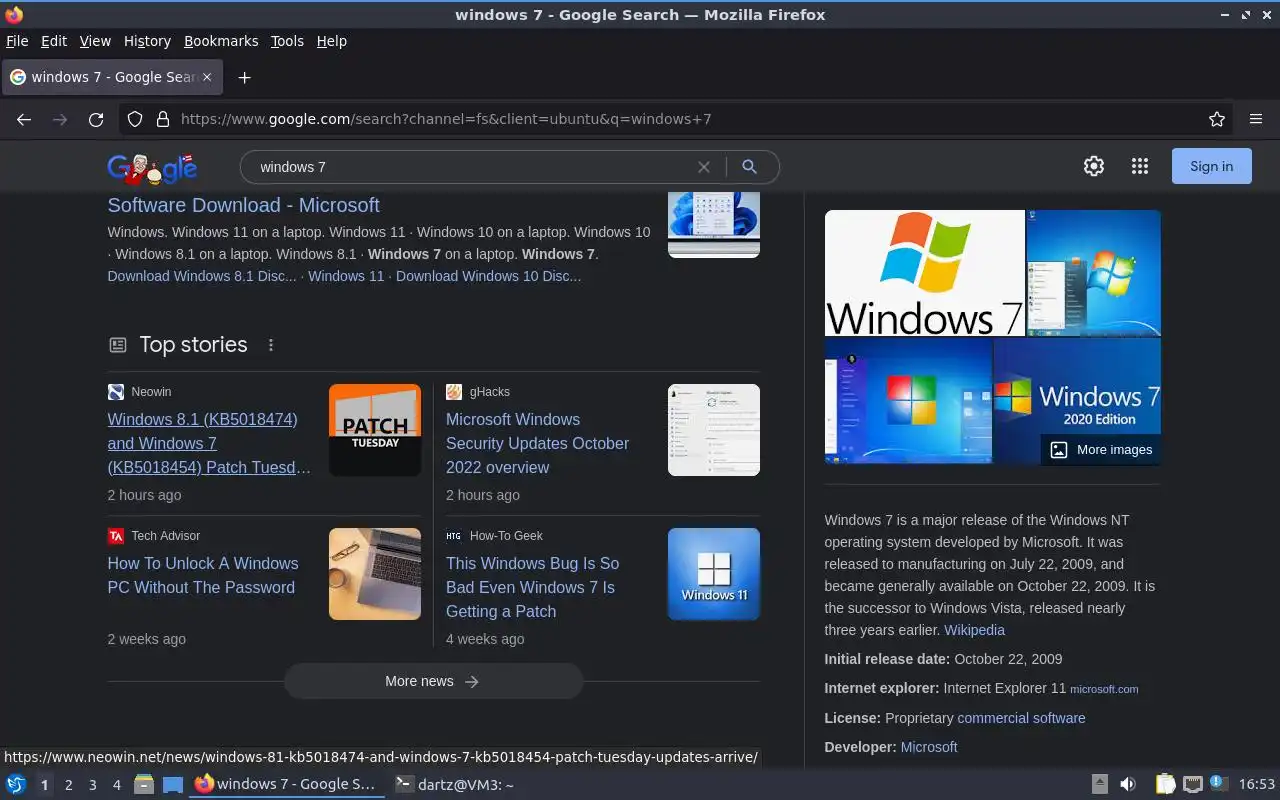Screen dimensions: 1280x800
Task: Clear the search box with the X
Action: pyautogui.click(x=704, y=167)
